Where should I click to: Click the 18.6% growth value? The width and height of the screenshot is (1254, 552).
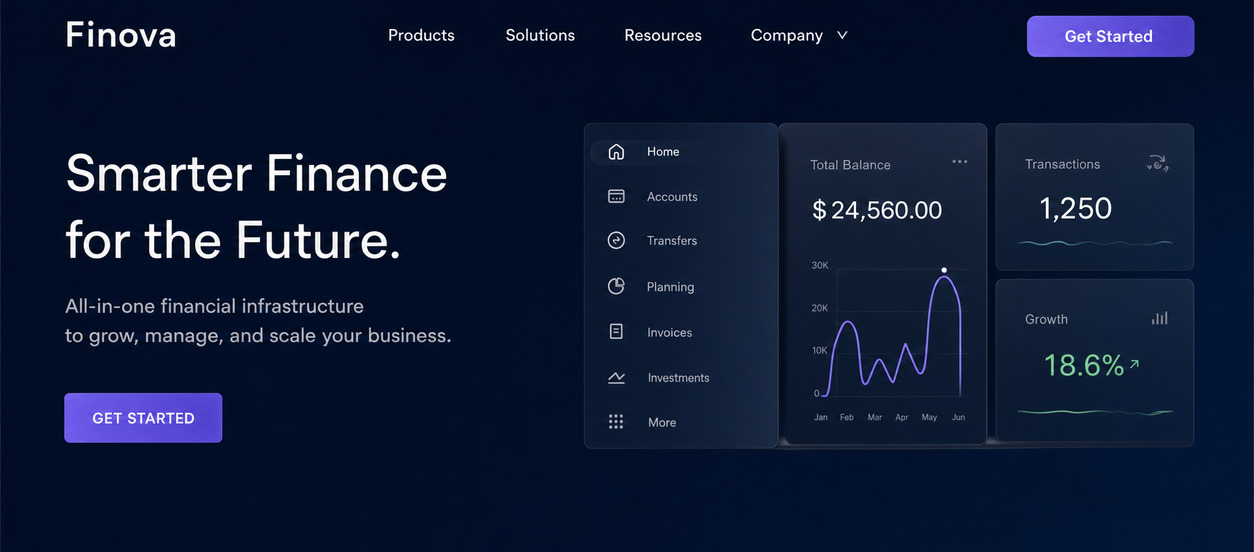pyautogui.click(x=1084, y=365)
